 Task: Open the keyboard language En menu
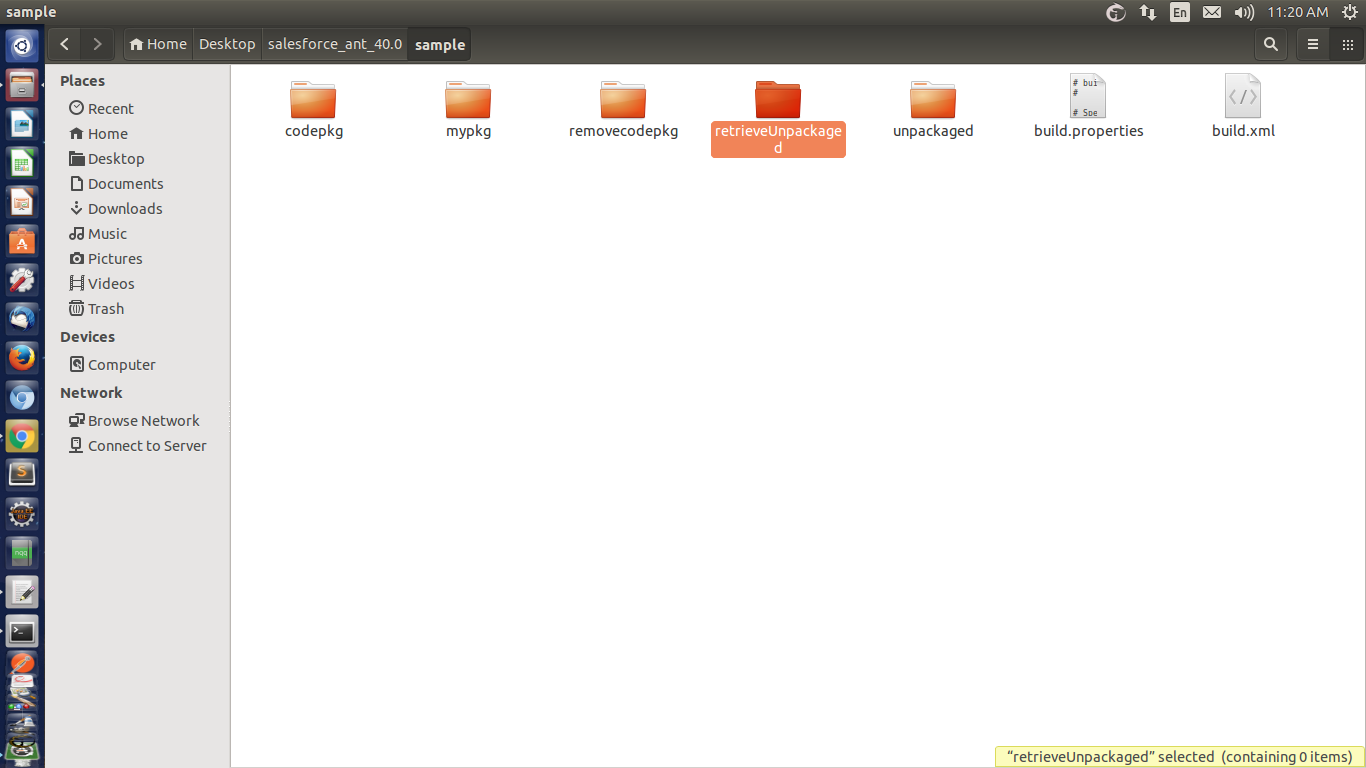coord(1180,12)
